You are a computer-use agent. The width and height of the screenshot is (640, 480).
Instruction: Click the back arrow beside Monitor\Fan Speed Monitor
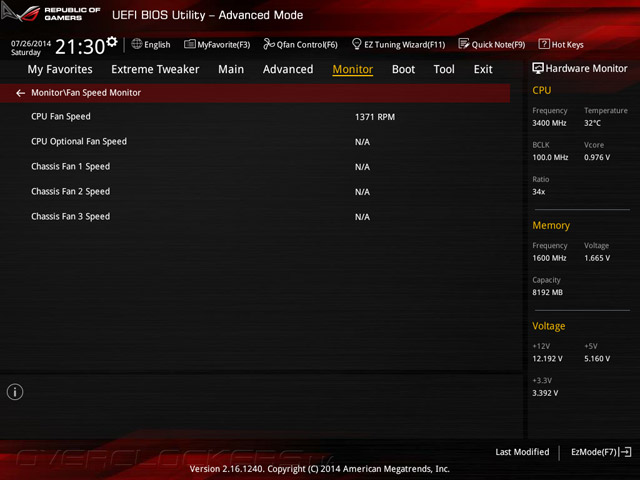pos(20,93)
